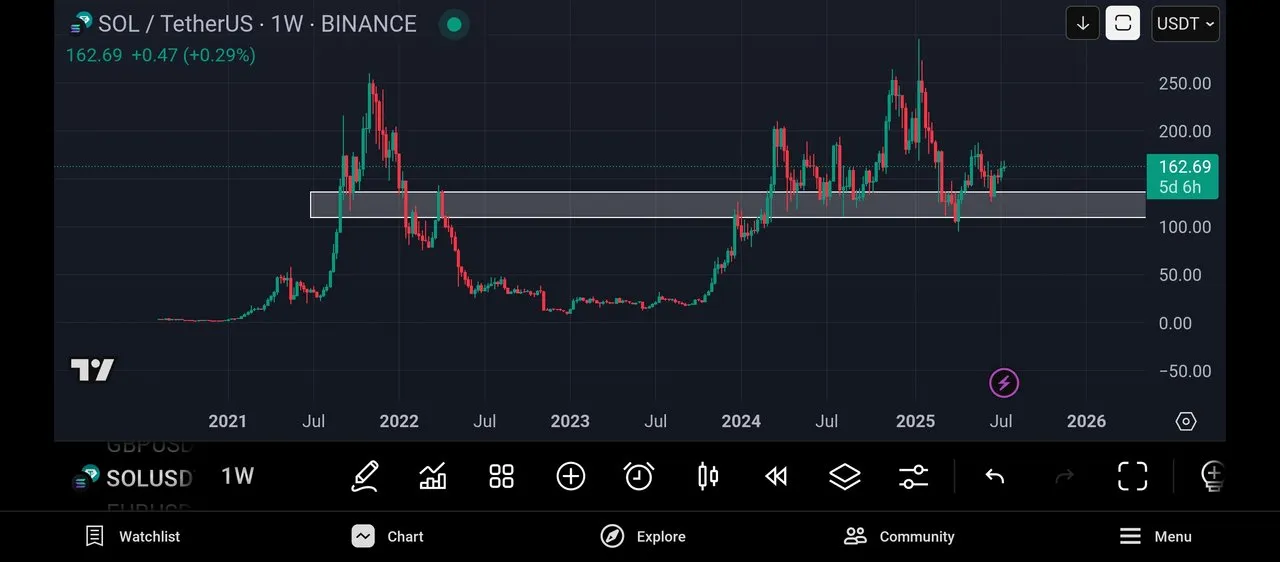Viewport: 1280px width, 562px height.
Task: Click the green market status dot
Action: tap(454, 24)
